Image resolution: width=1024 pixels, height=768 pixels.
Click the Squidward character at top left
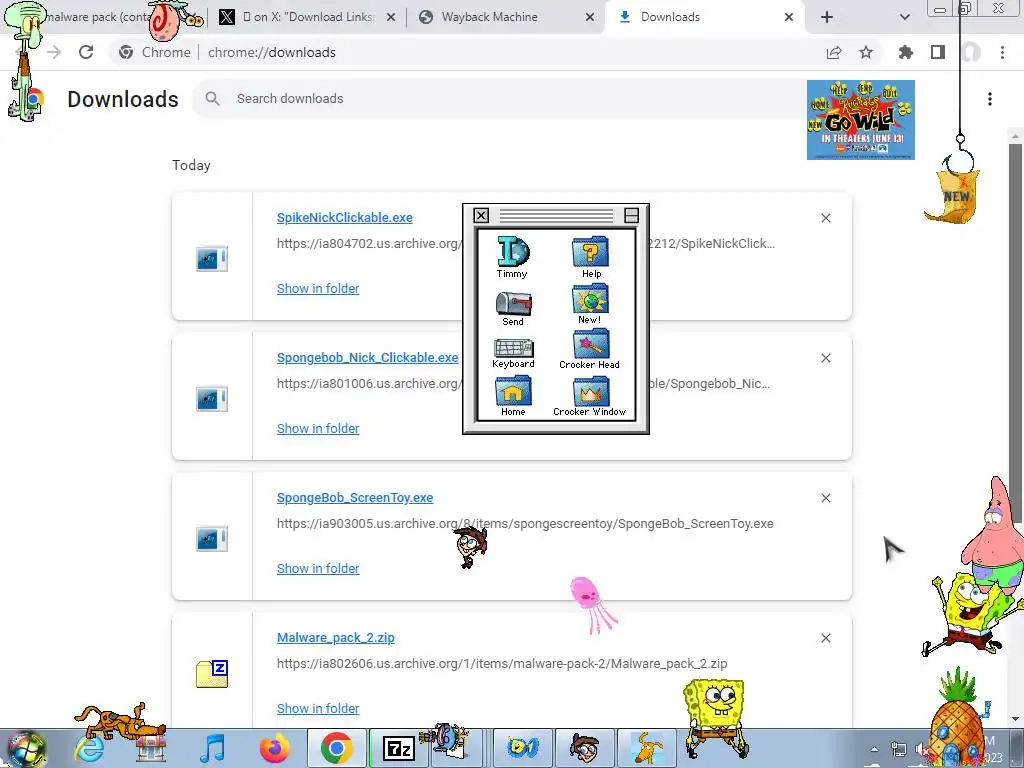pyautogui.click(x=26, y=62)
